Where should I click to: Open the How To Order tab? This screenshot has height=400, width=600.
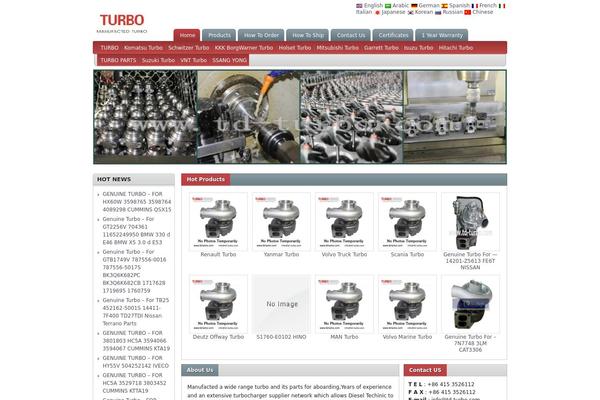pos(261,35)
